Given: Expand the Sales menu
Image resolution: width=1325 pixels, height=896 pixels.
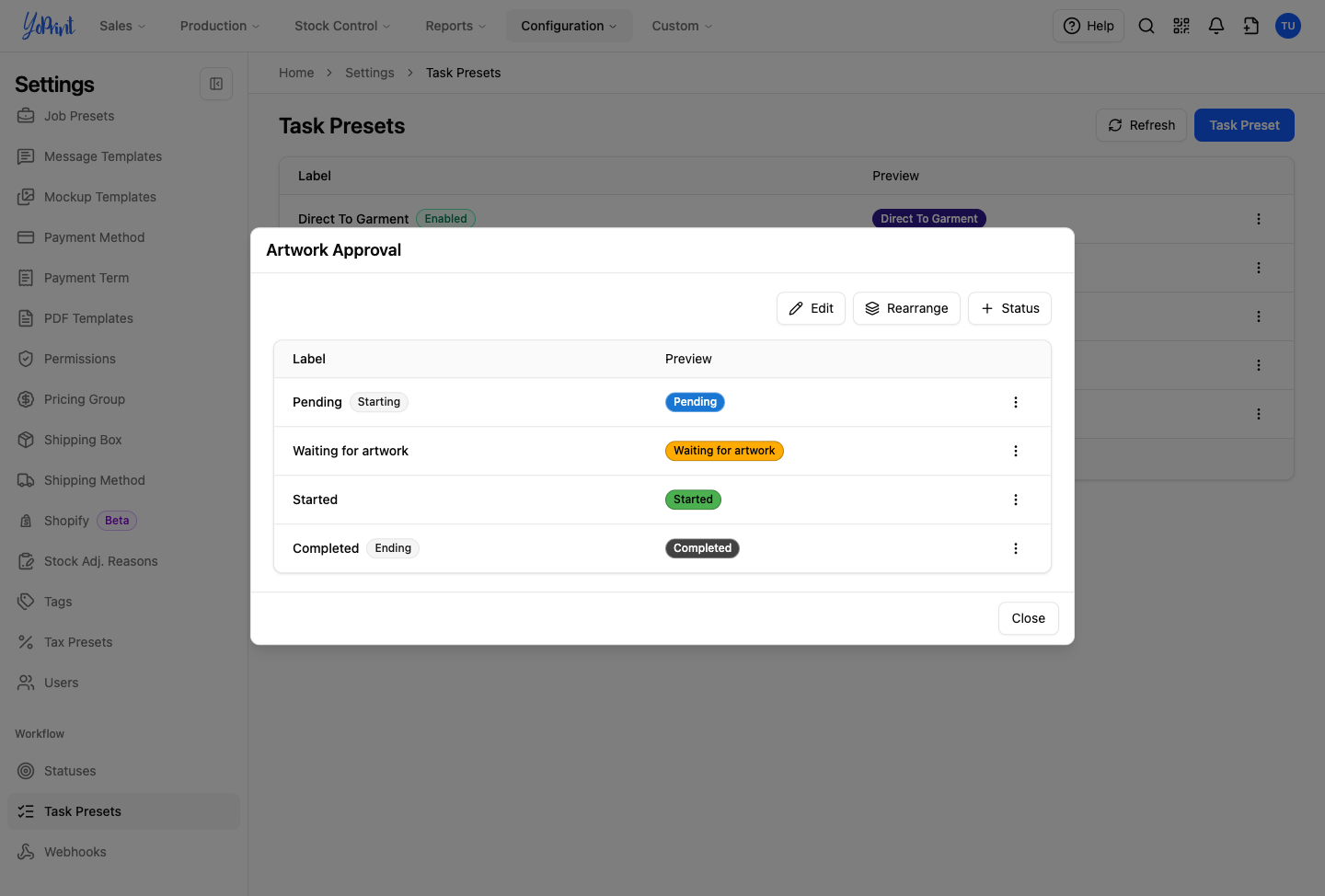Looking at the screenshot, I should pyautogui.click(x=122, y=26).
